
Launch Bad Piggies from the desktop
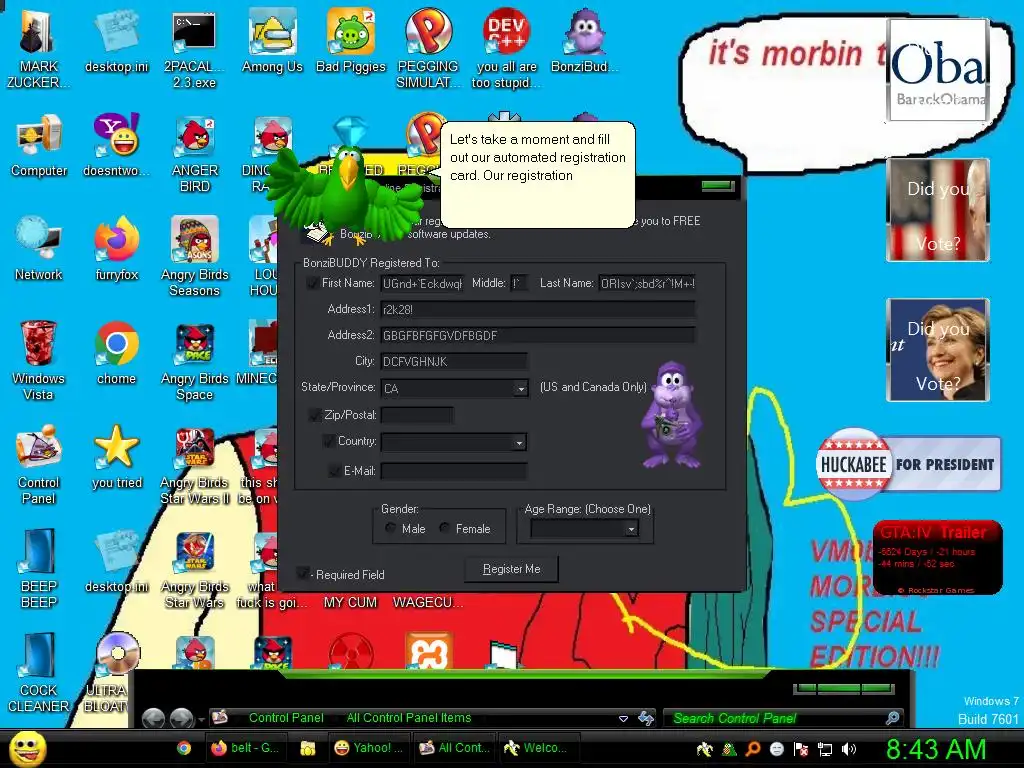pyautogui.click(x=351, y=40)
